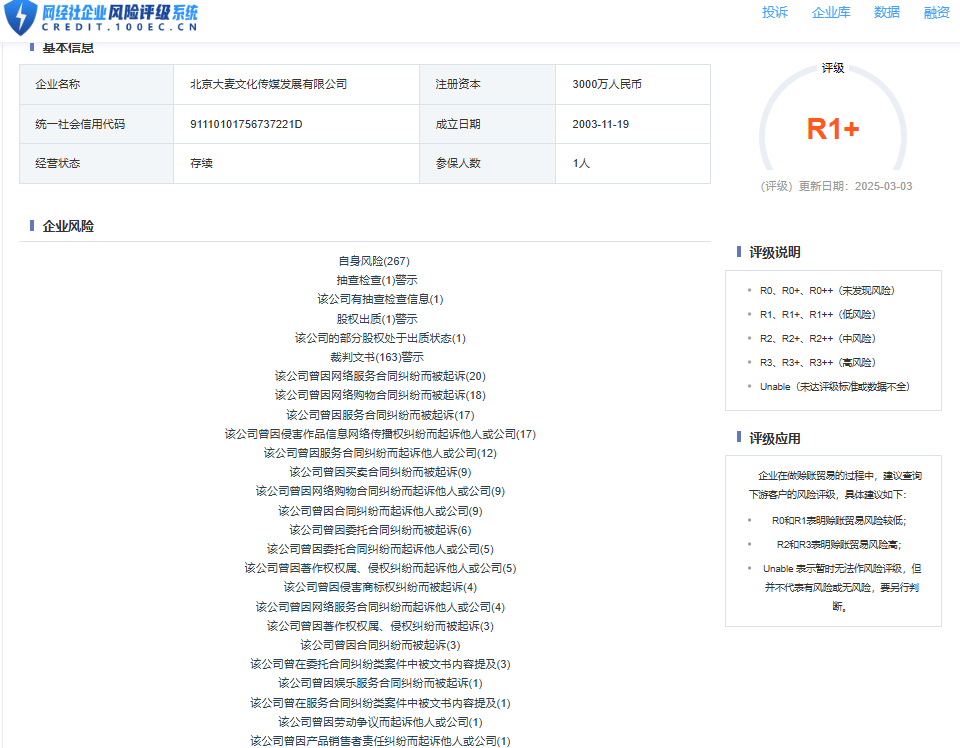Click the 评级说明 heading
The height and width of the screenshot is (748, 960).
click(x=774, y=252)
